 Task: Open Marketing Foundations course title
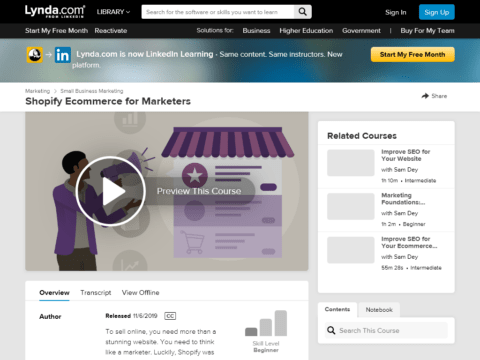tap(403, 199)
